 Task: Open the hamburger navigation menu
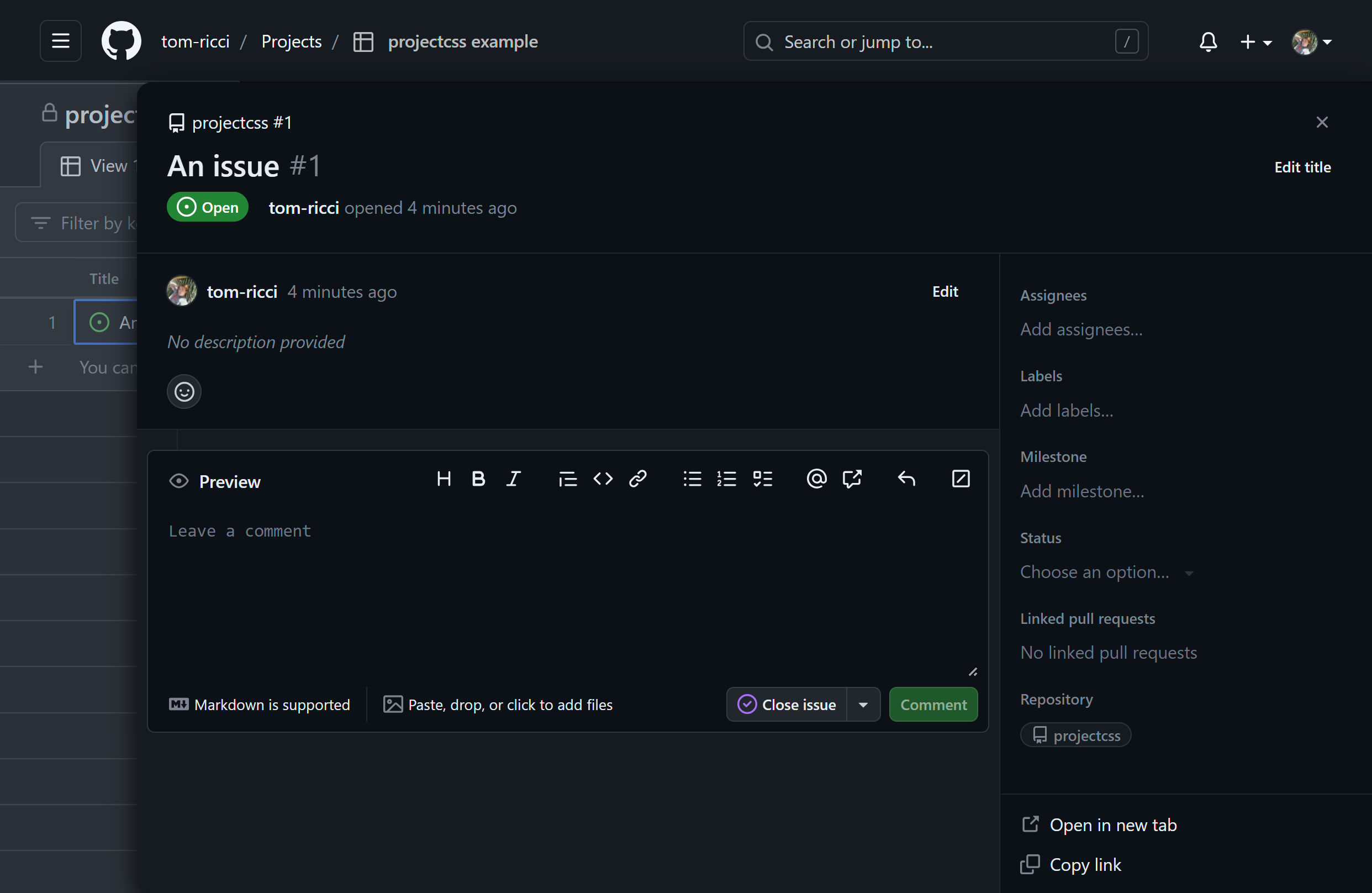click(61, 41)
